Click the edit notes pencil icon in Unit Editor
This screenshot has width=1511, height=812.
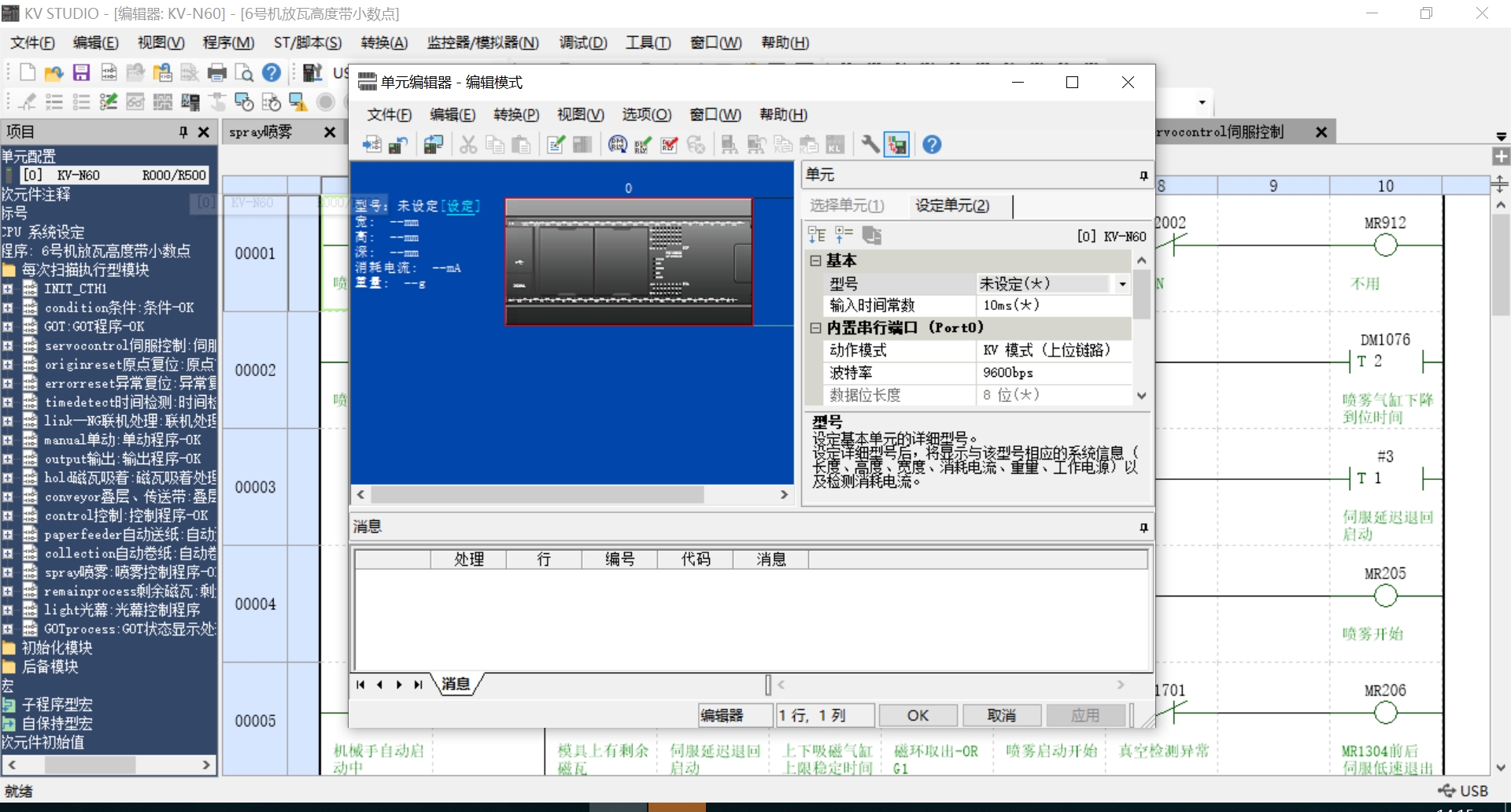556,145
